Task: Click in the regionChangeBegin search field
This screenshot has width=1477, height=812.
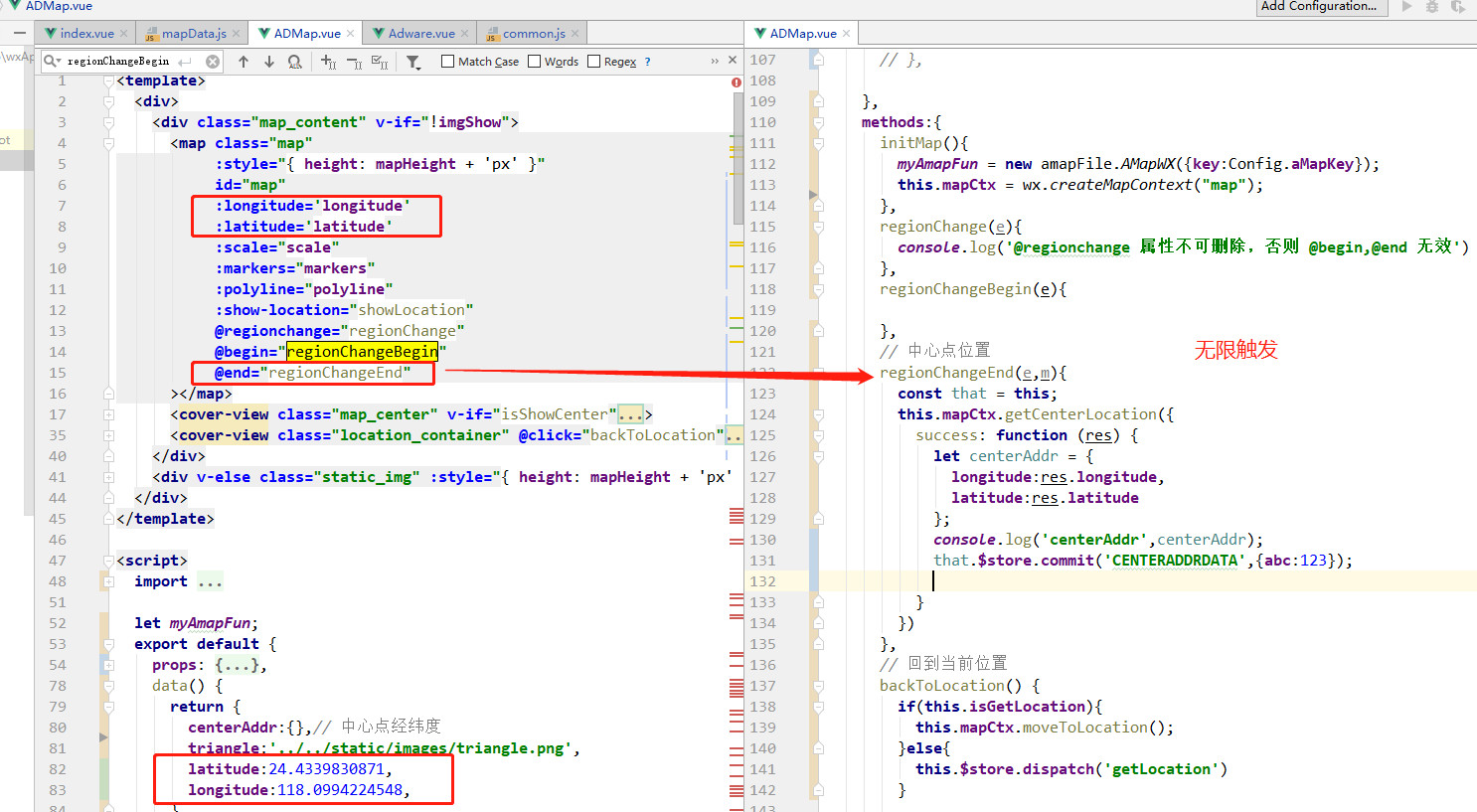Action: coord(119,62)
